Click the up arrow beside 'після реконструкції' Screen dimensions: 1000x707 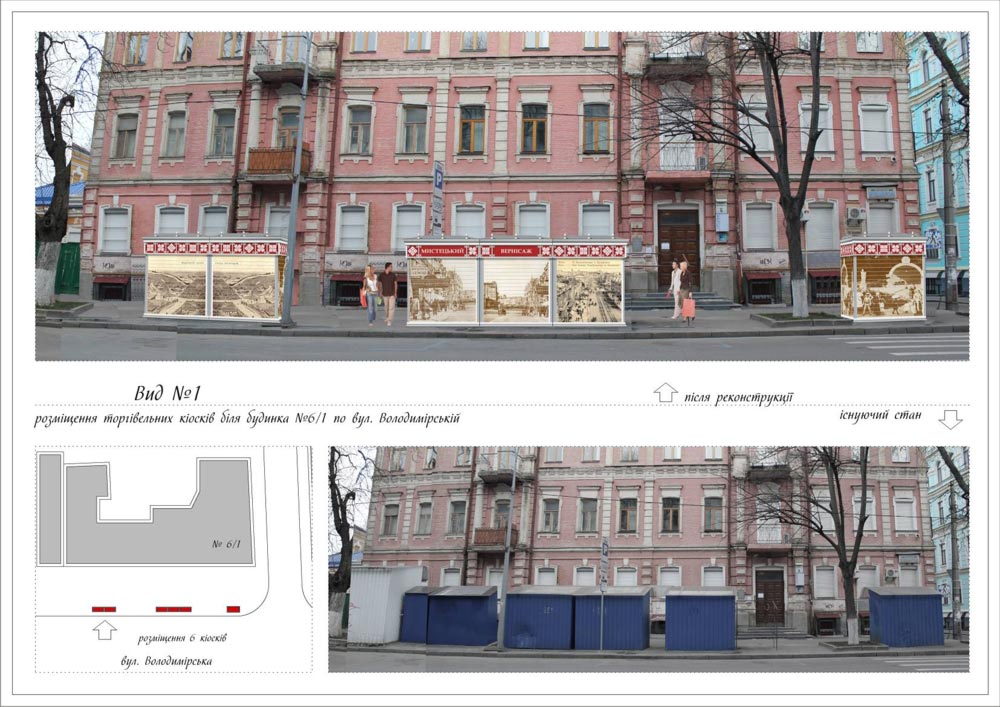click(665, 392)
